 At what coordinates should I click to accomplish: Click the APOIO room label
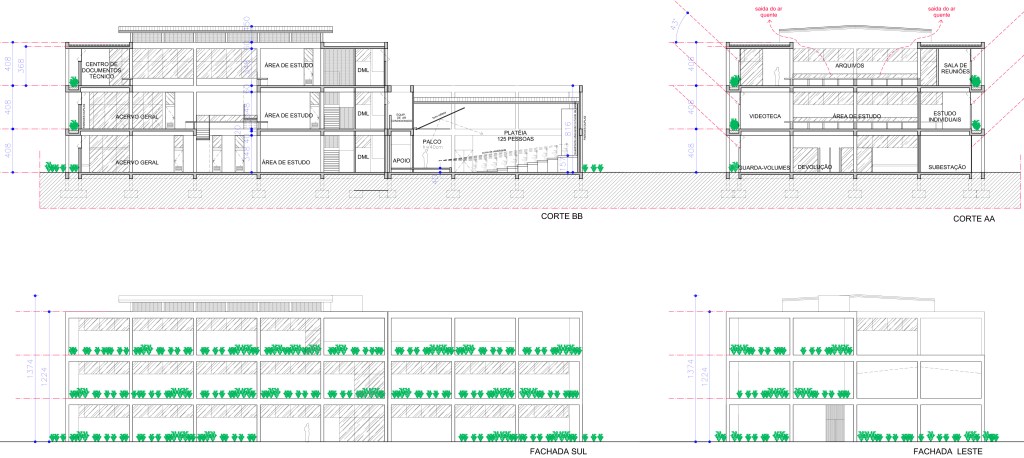tap(402, 159)
